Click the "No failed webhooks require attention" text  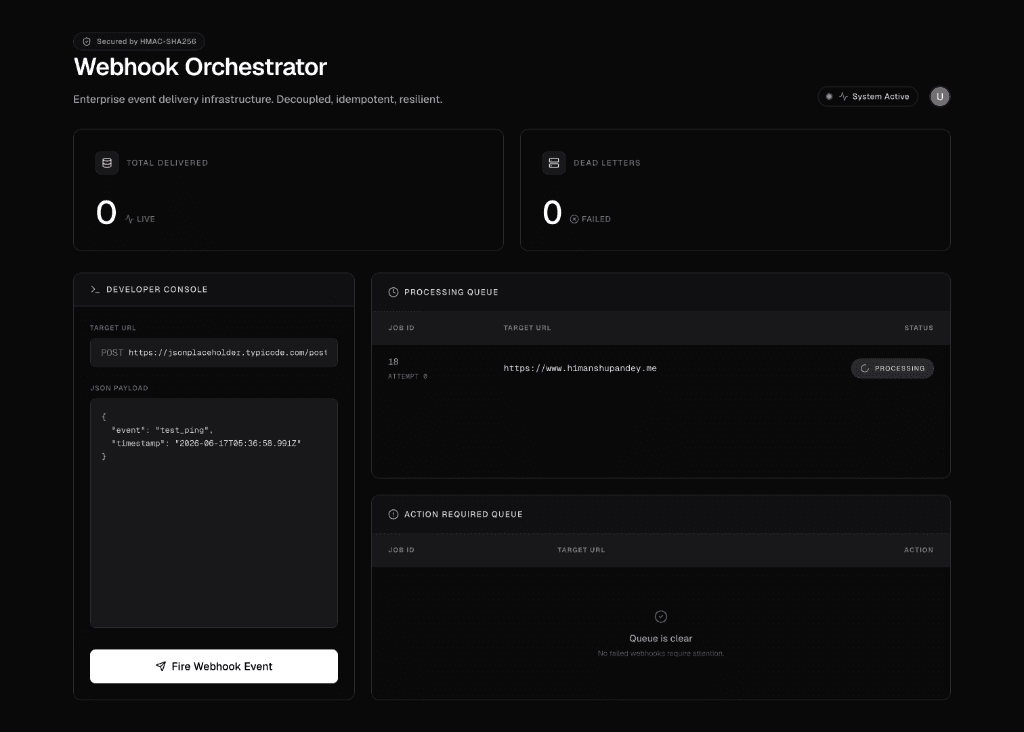tap(661, 654)
